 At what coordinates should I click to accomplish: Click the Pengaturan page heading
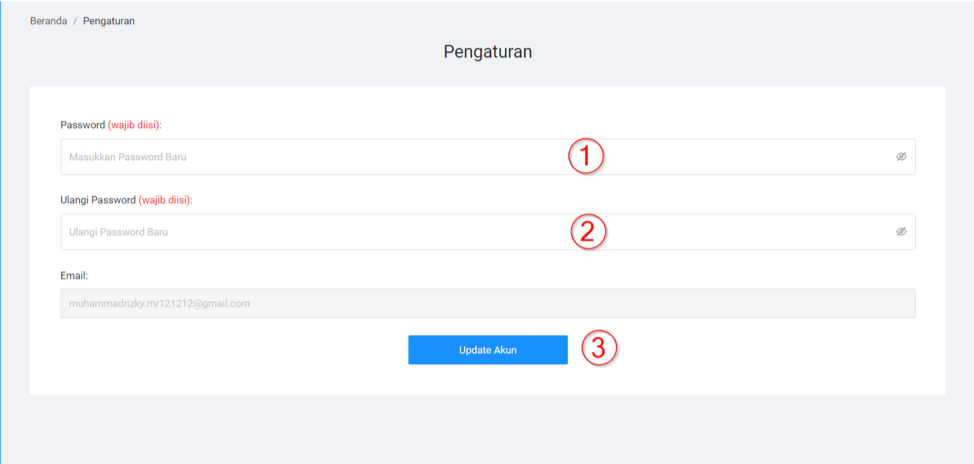pyautogui.click(x=487, y=52)
